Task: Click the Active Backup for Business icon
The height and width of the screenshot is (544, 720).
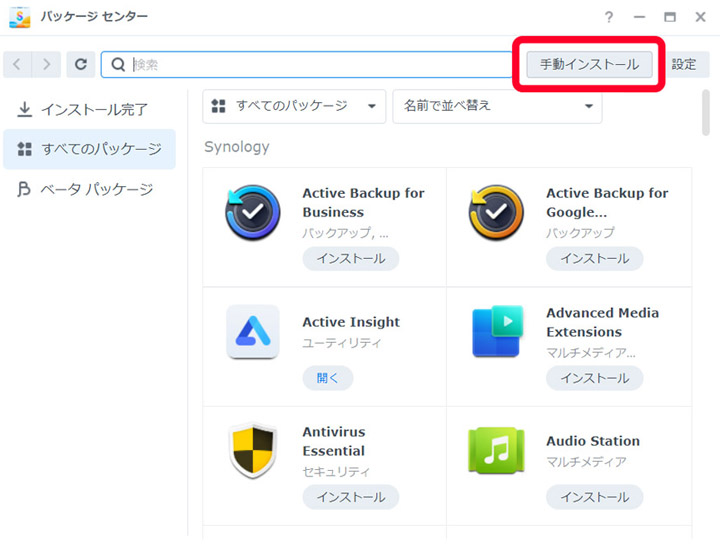Action: click(253, 213)
